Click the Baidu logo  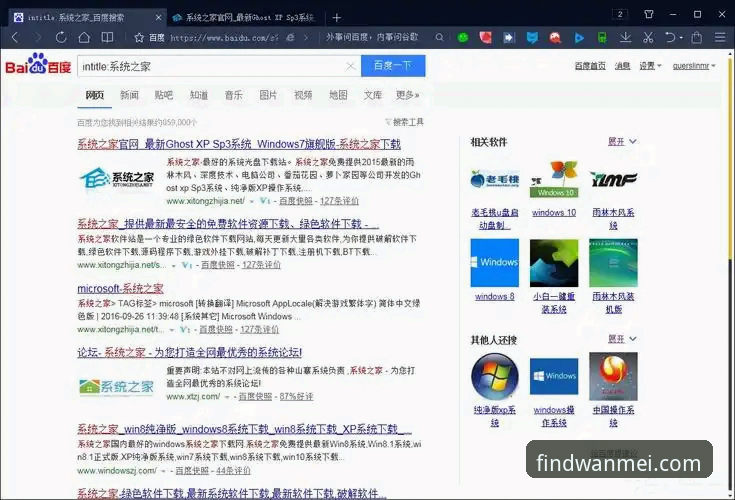(x=38, y=64)
